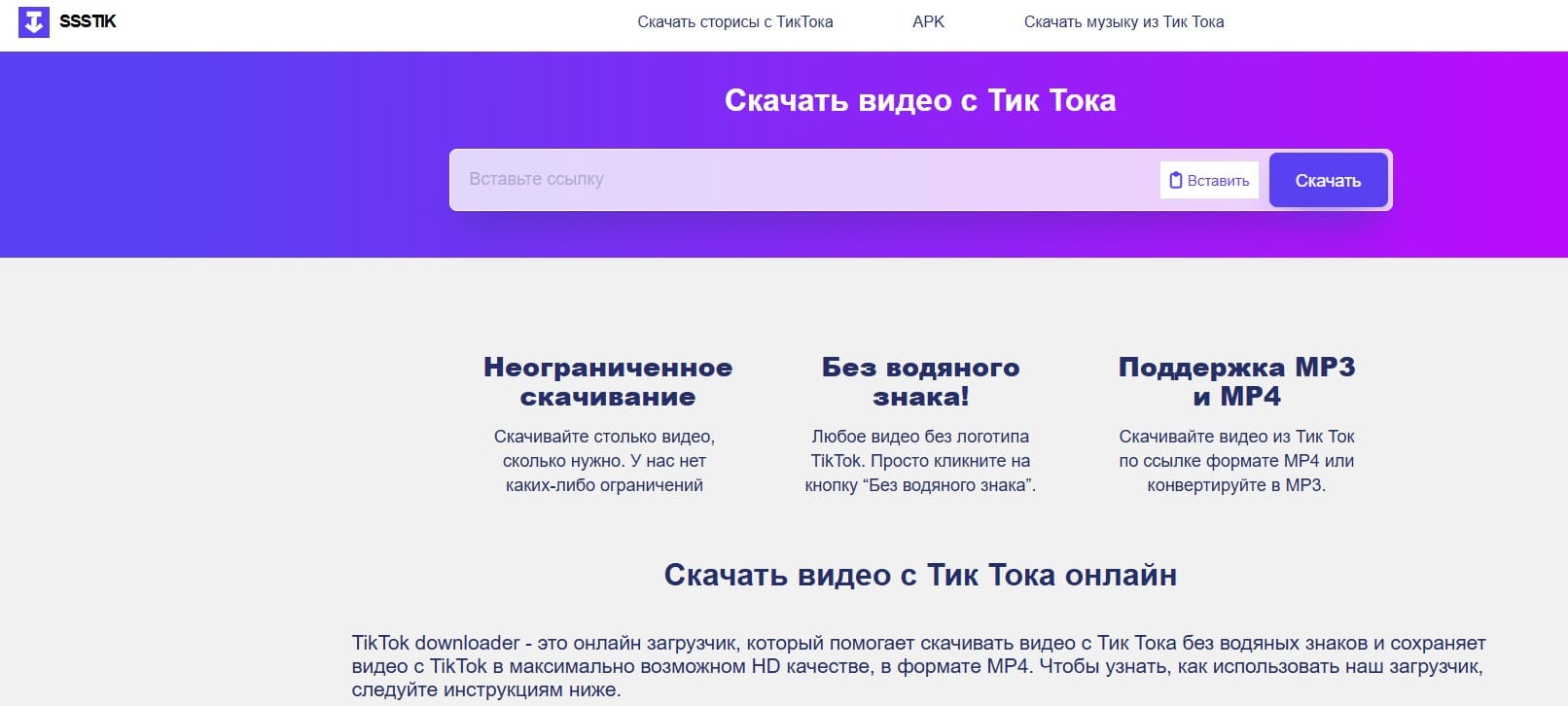
Task: Click the Поддержка MP3 и MP4 heading
Action: click(1236, 381)
